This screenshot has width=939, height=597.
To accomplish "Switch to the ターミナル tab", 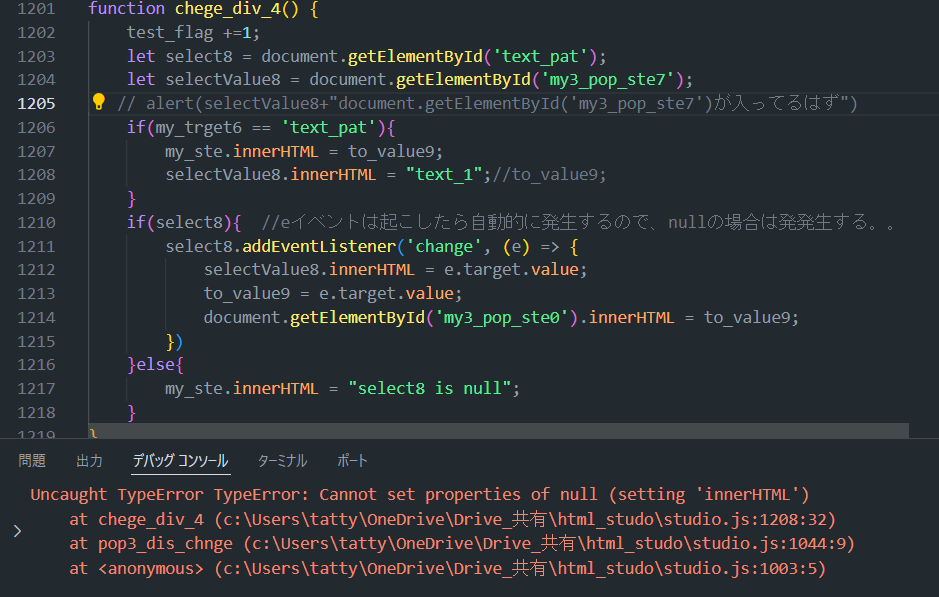I will click(282, 460).
